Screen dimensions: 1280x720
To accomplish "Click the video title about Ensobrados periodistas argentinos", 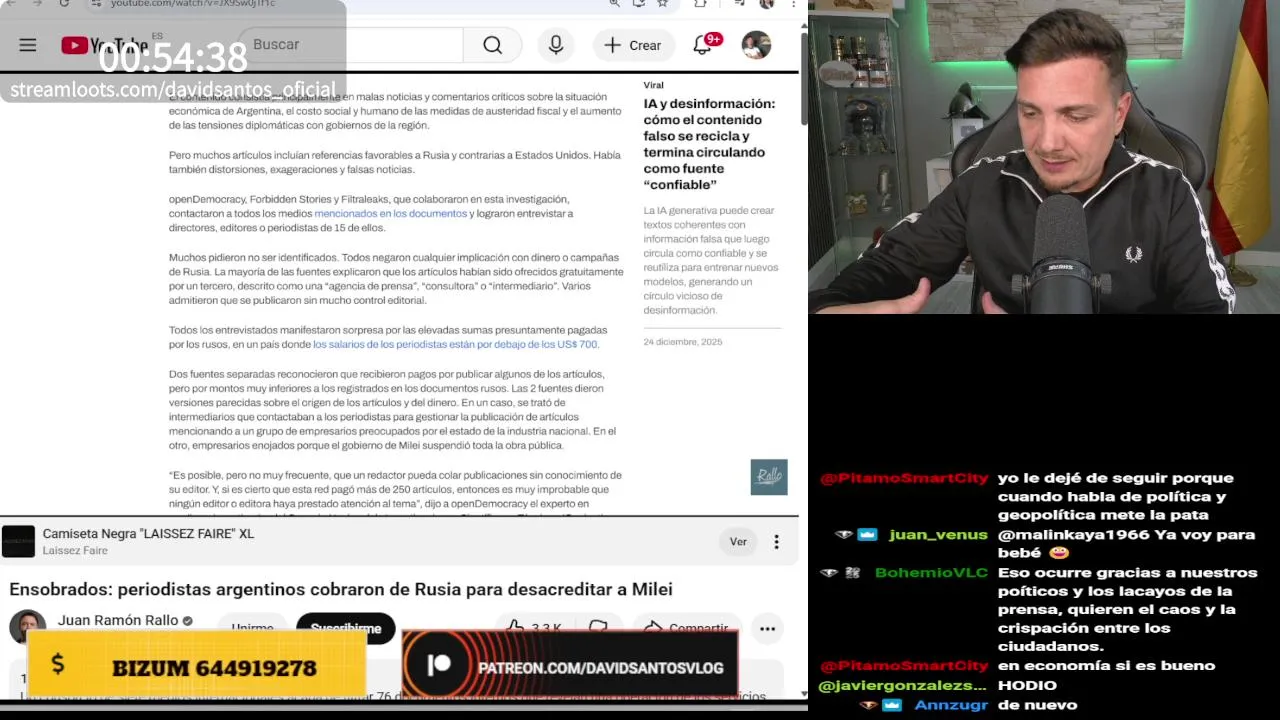I will pyautogui.click(x=341, y=589).
